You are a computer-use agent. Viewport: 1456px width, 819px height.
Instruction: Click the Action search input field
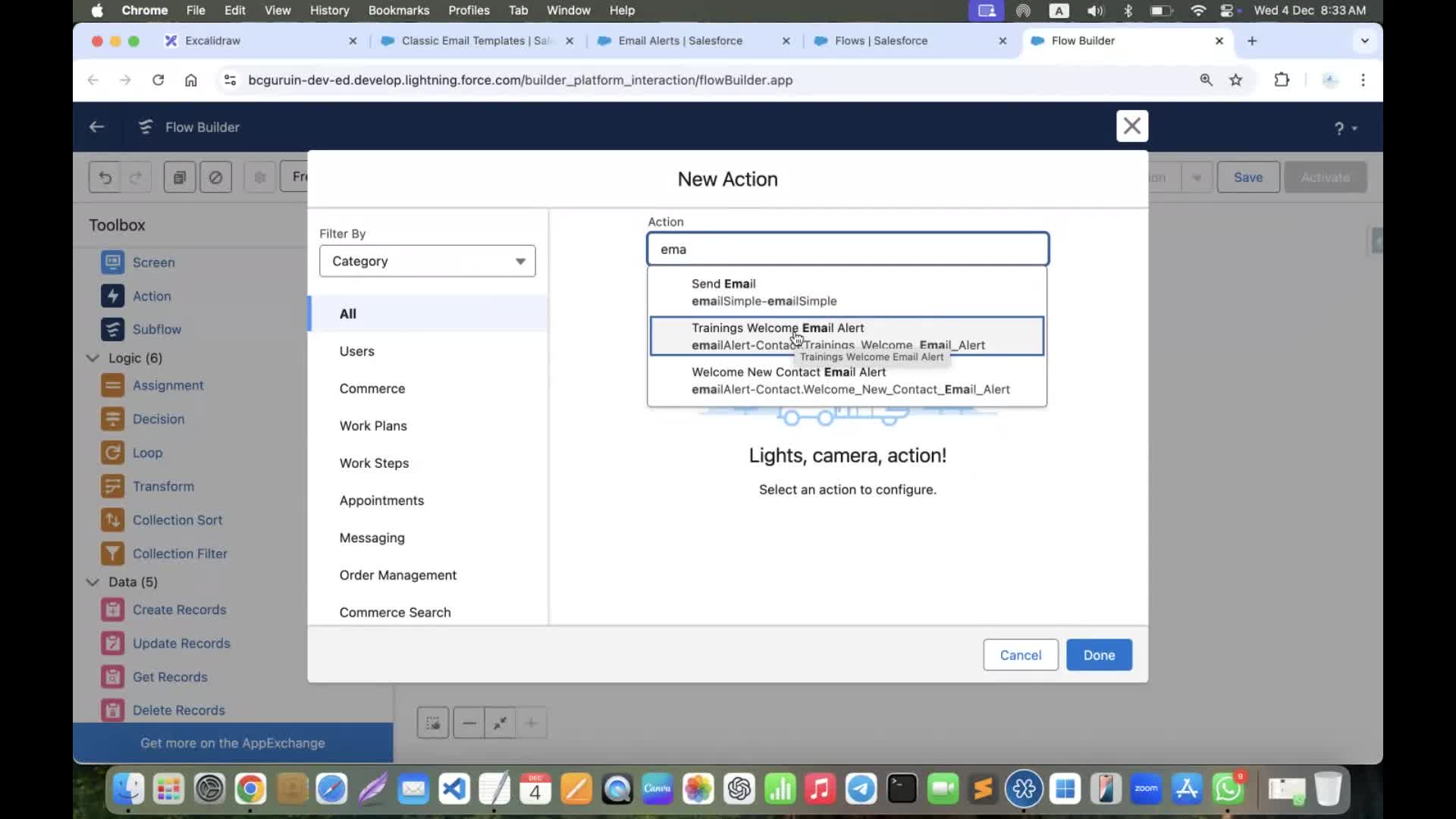click(847, 249)
